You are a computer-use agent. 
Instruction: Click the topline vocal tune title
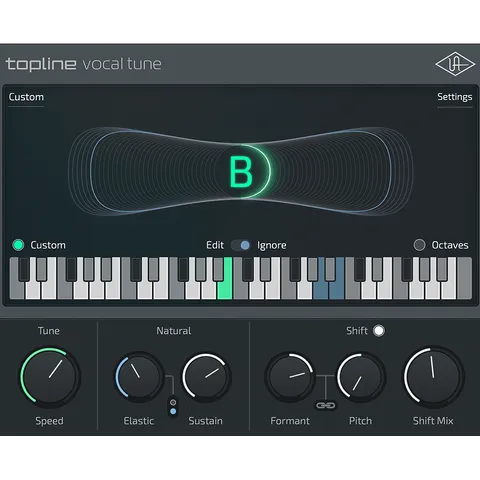coord(84,64)
